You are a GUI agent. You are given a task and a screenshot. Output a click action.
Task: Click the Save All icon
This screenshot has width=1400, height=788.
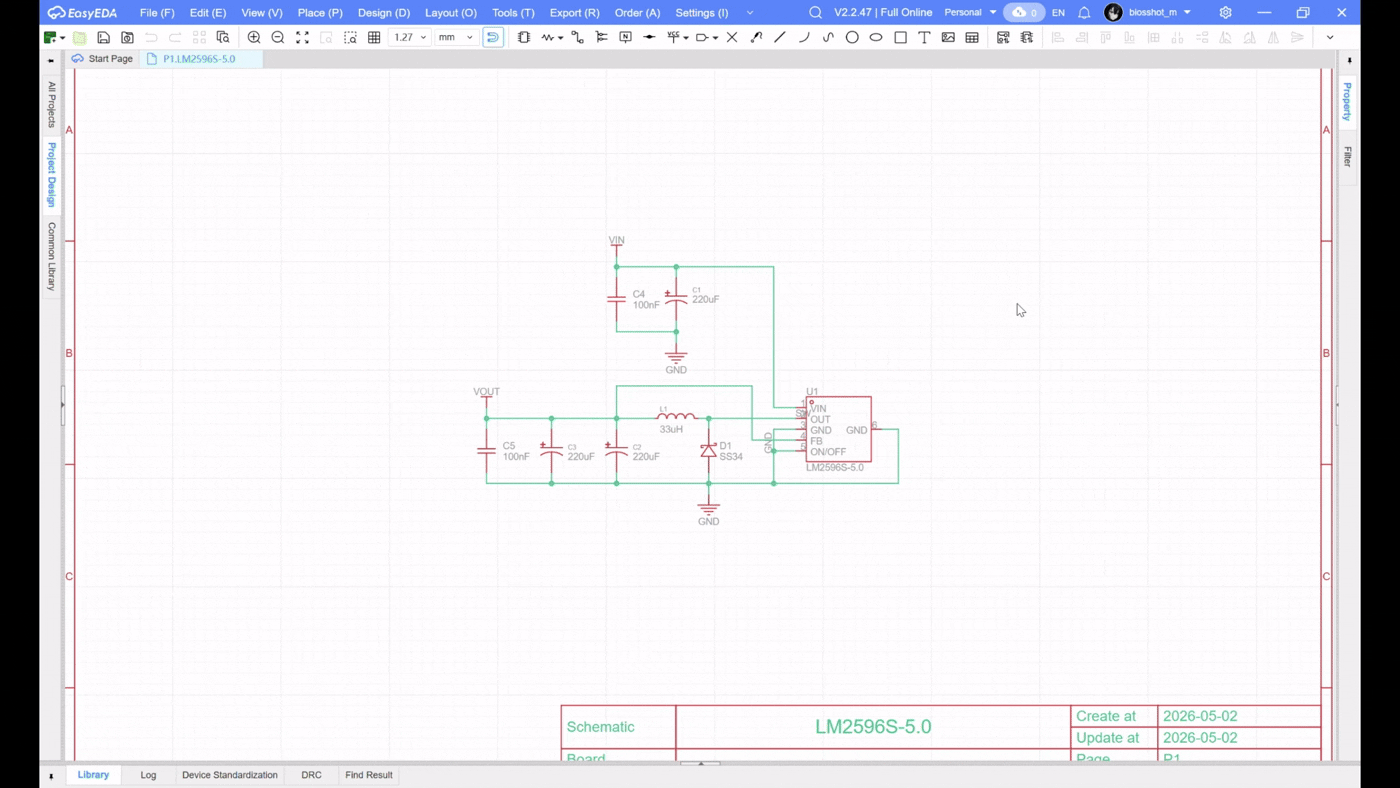coord(127,37)
